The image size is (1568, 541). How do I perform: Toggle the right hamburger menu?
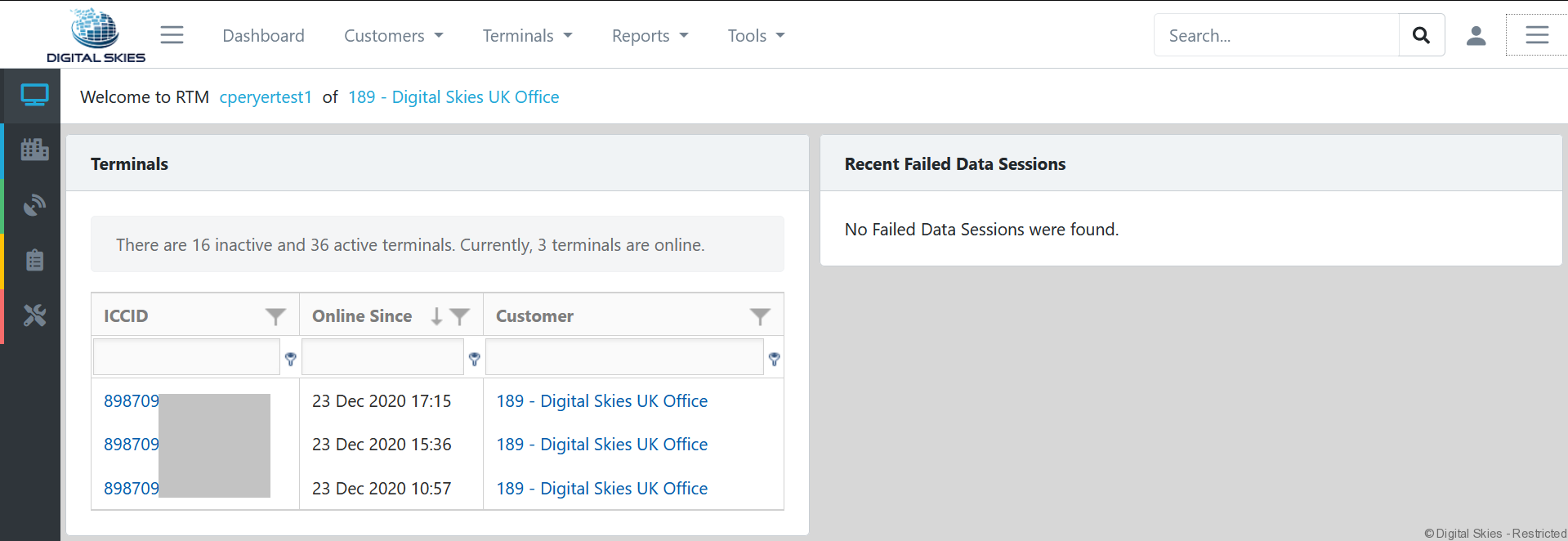click(1536, 35)
